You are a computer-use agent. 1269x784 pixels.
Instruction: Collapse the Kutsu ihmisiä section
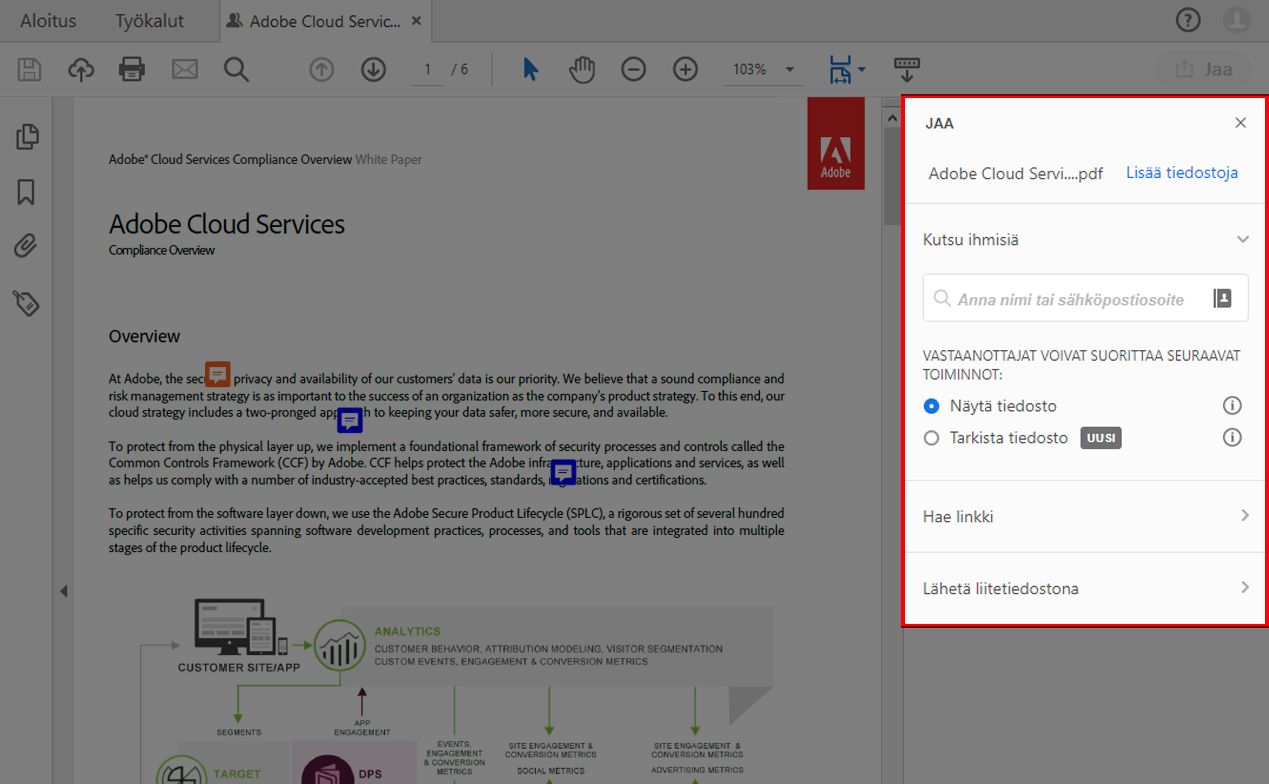tap(1243, 239)
